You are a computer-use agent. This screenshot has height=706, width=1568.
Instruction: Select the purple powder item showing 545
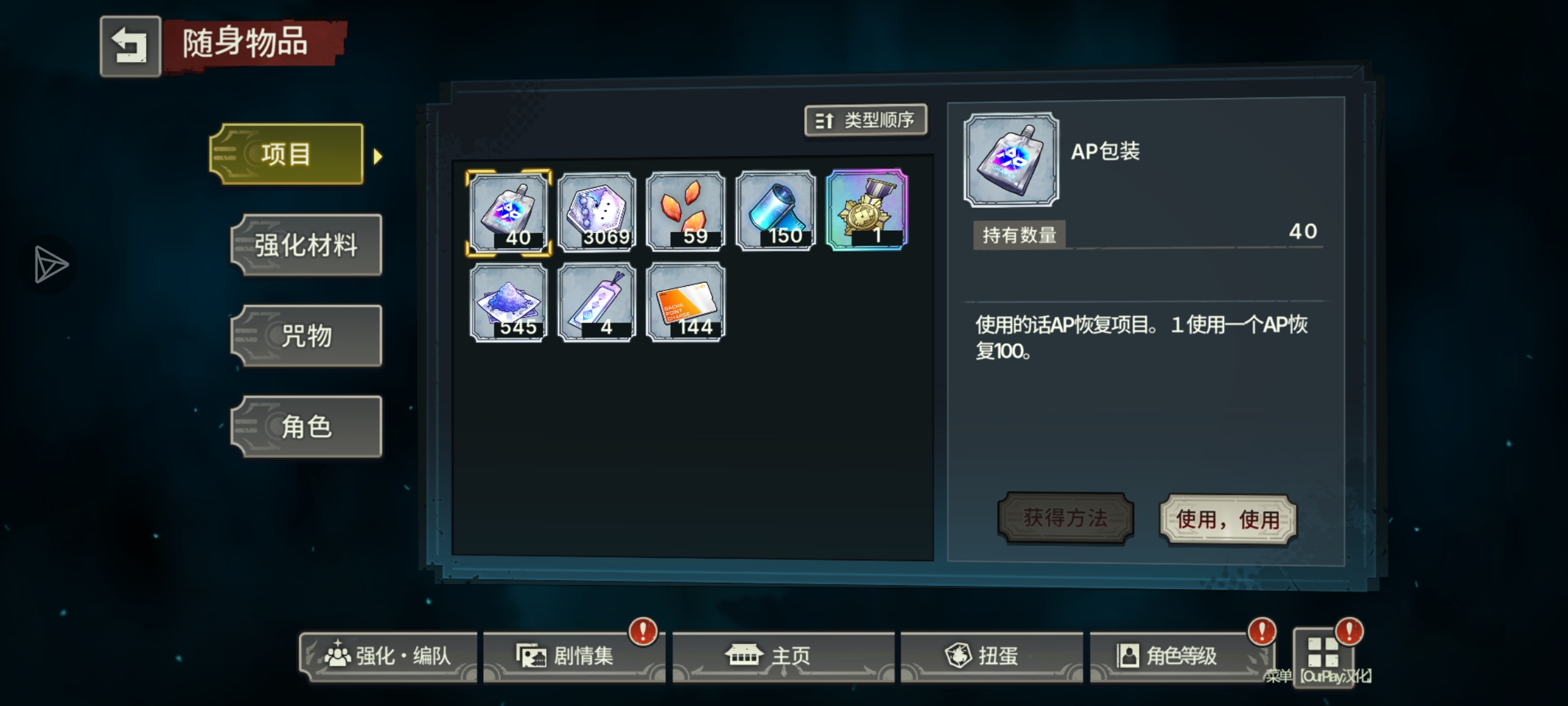[x=508, y=303]
